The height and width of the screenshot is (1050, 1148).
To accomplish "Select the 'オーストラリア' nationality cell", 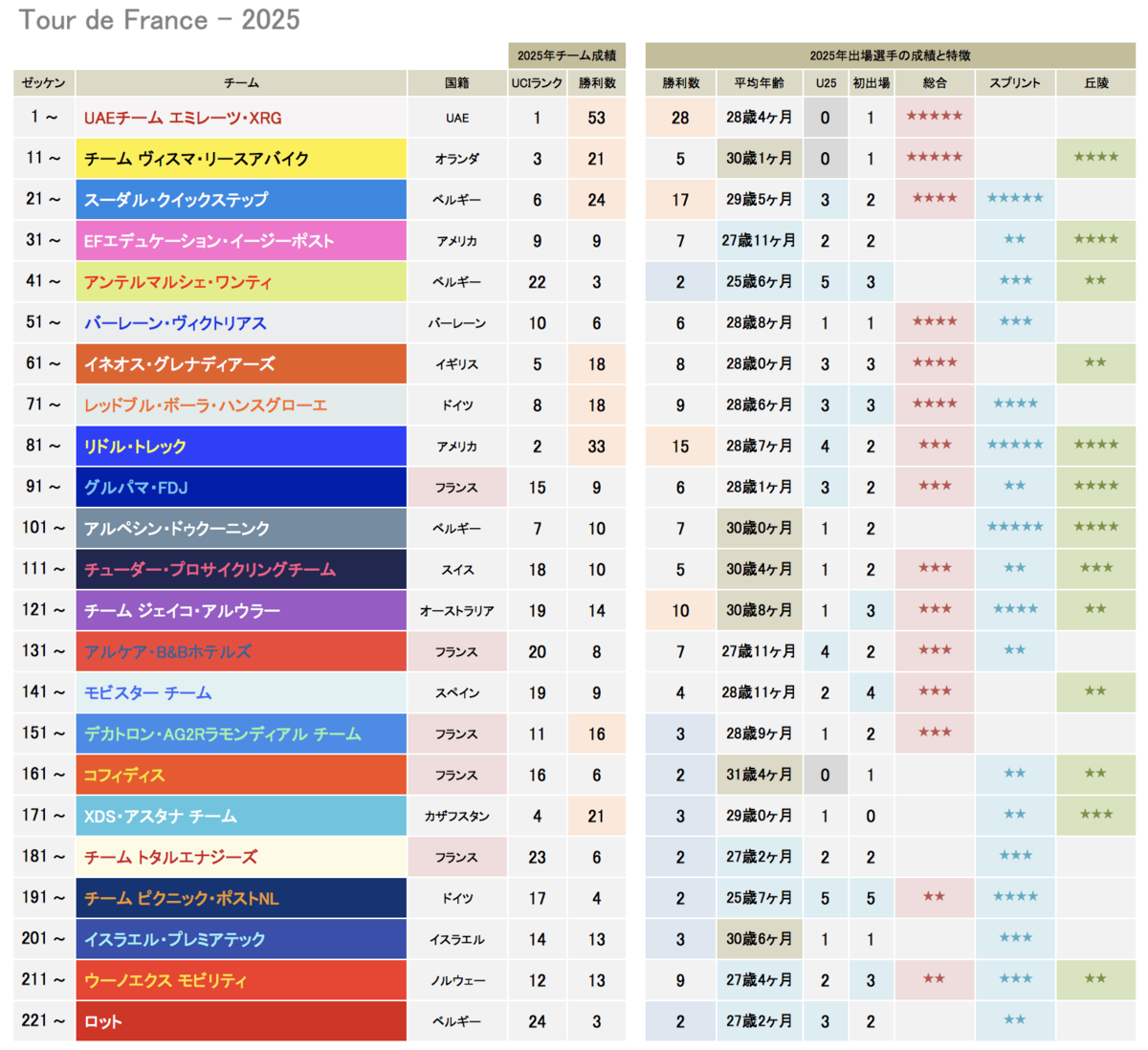I will click(457, 611).
